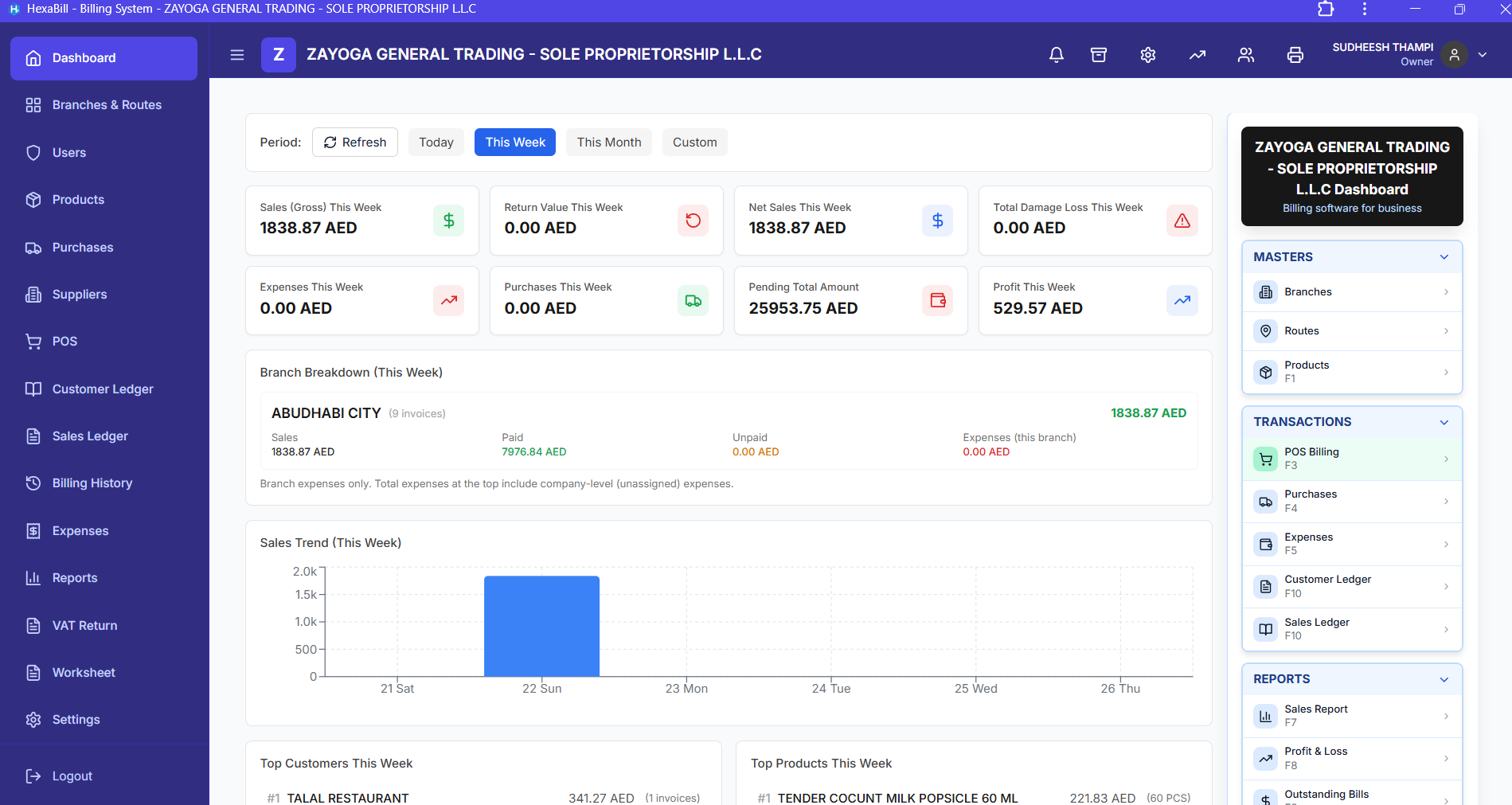Select the Today period tab
Viewport: 1512px width, 805px height.
[436, 143]
